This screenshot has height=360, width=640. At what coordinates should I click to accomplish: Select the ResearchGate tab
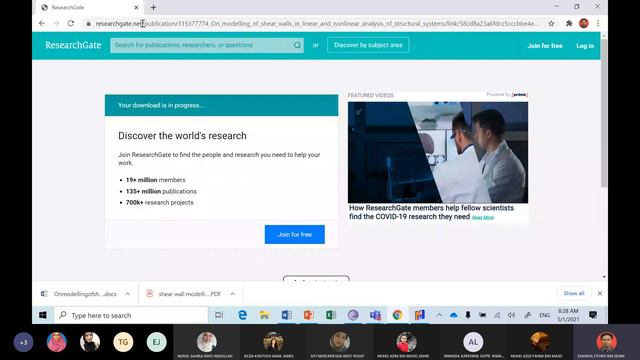pyautogui.click(x=88, y=7)
